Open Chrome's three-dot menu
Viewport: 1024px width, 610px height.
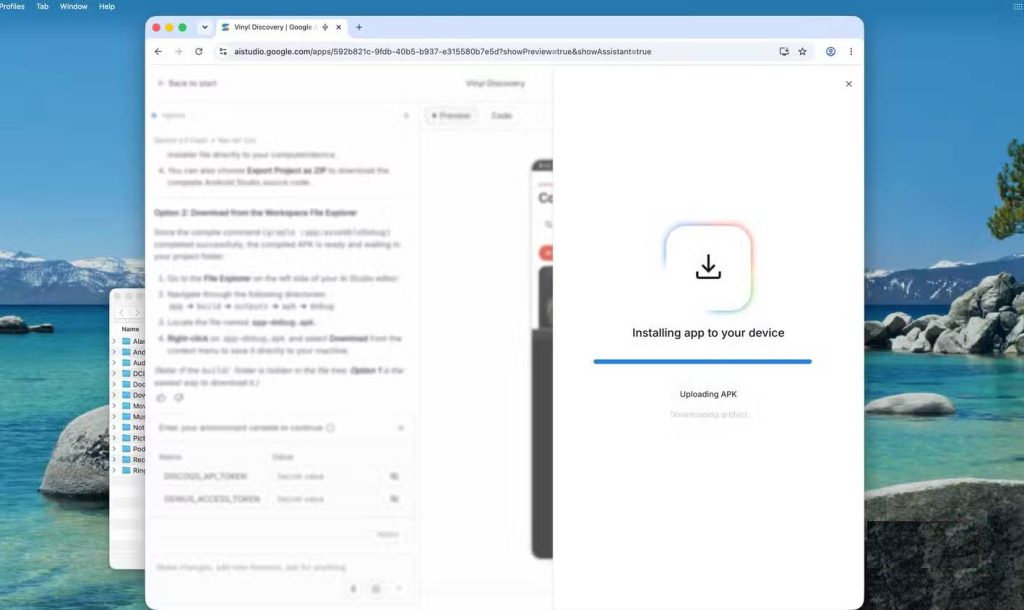click(850, 52)
